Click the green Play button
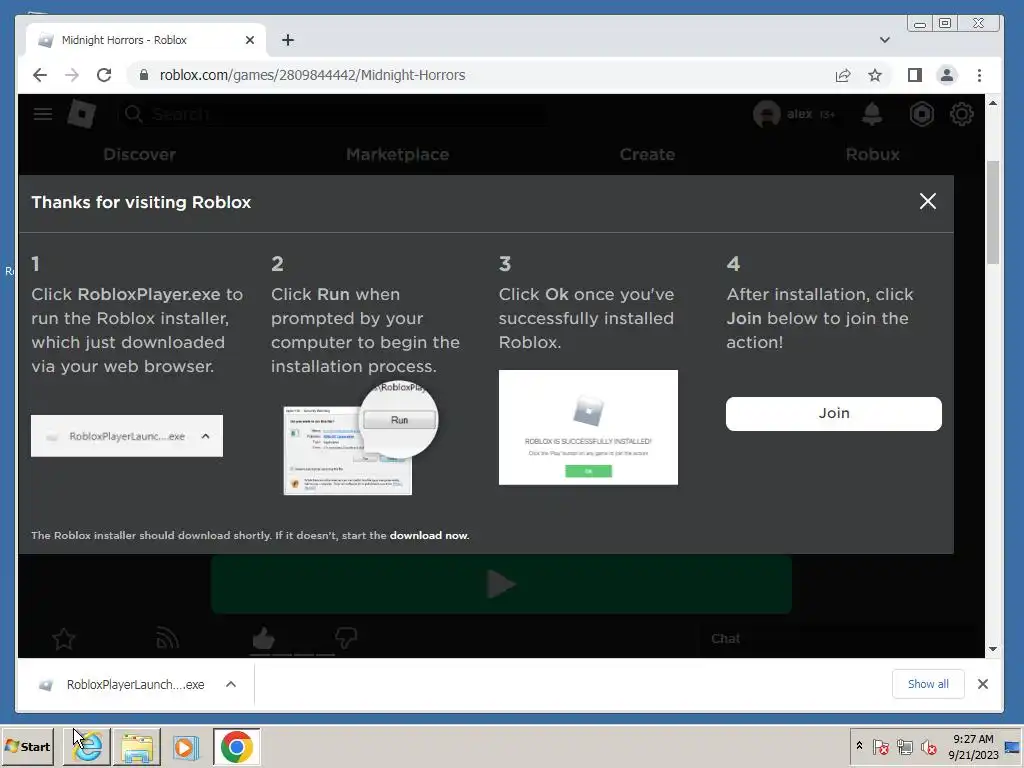This screenshot has height=768, width=1024. (502, 584)
